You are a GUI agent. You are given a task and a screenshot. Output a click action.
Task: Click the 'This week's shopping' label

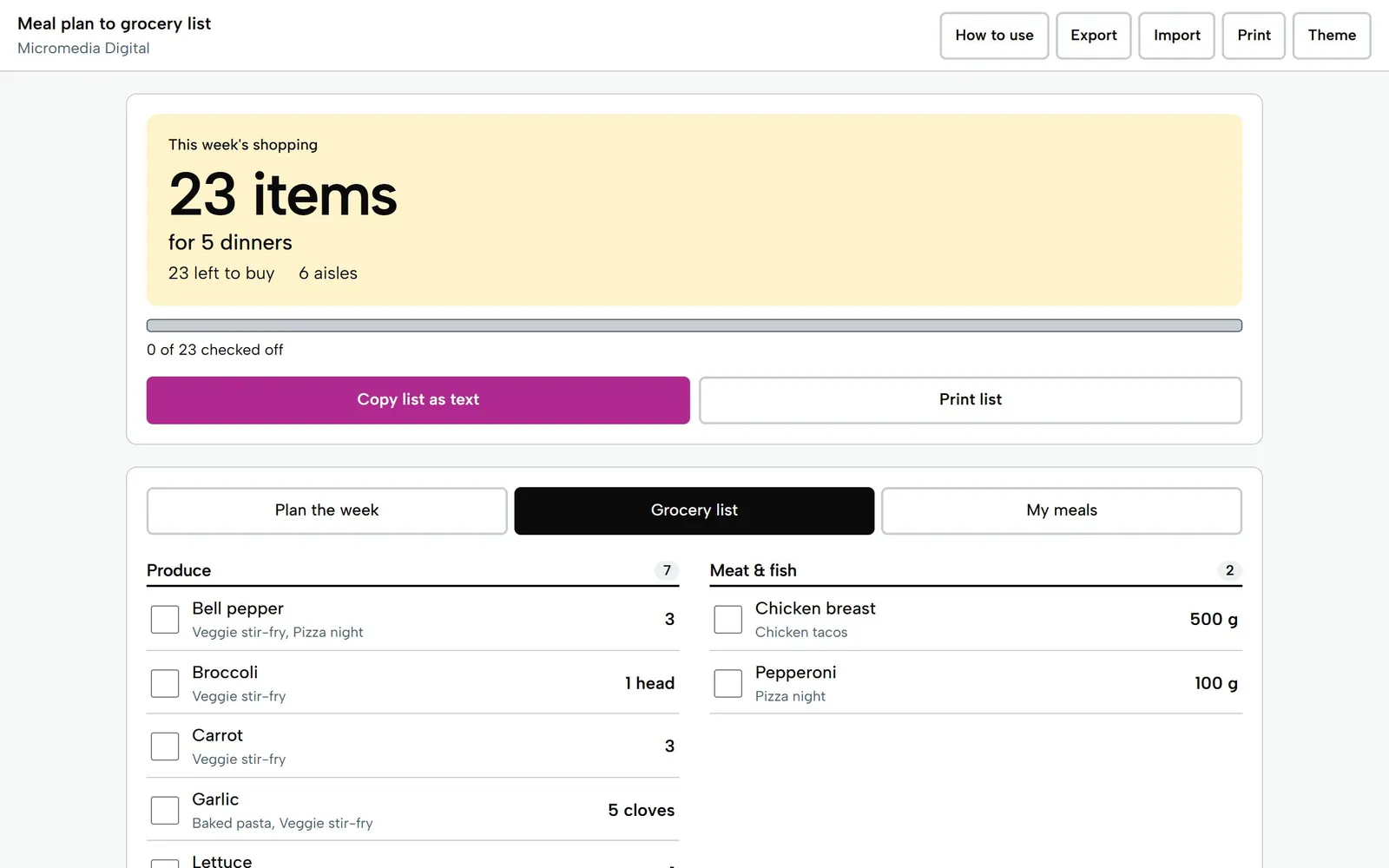pos(243,145)
